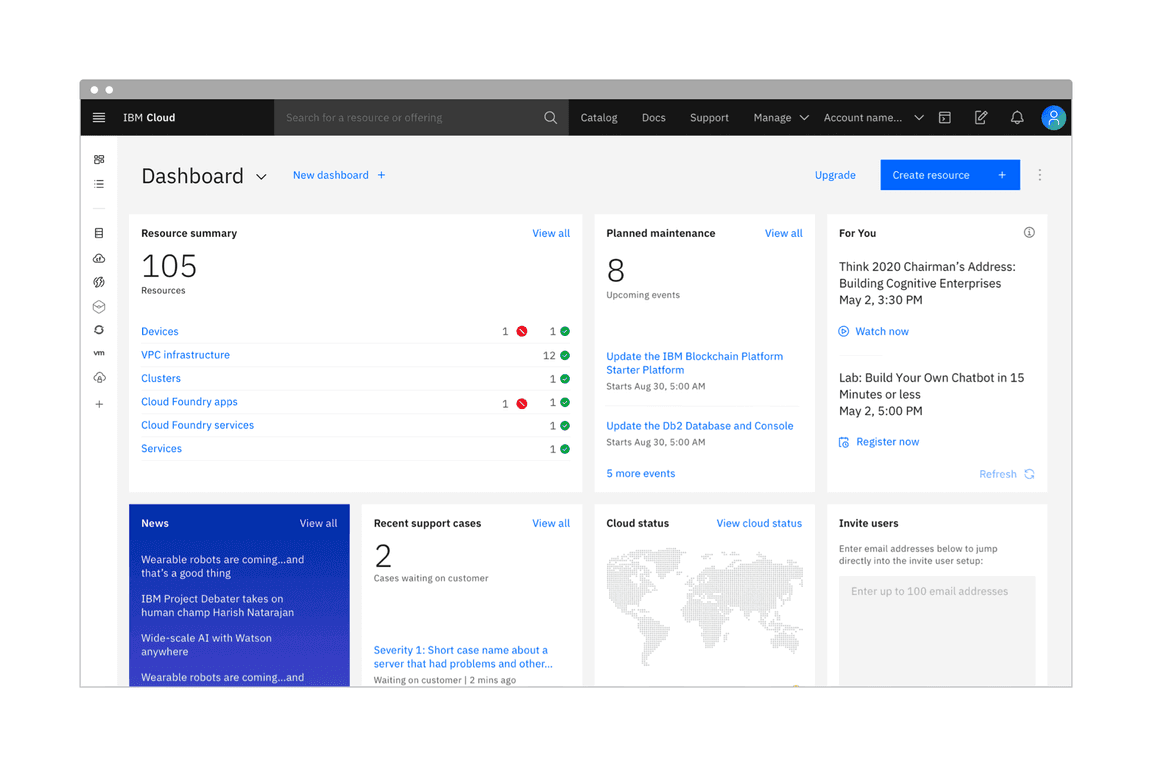Click the overflow menu next to Create resource
This screenshot has width=1152, height=767.
tap(1039, 174)
